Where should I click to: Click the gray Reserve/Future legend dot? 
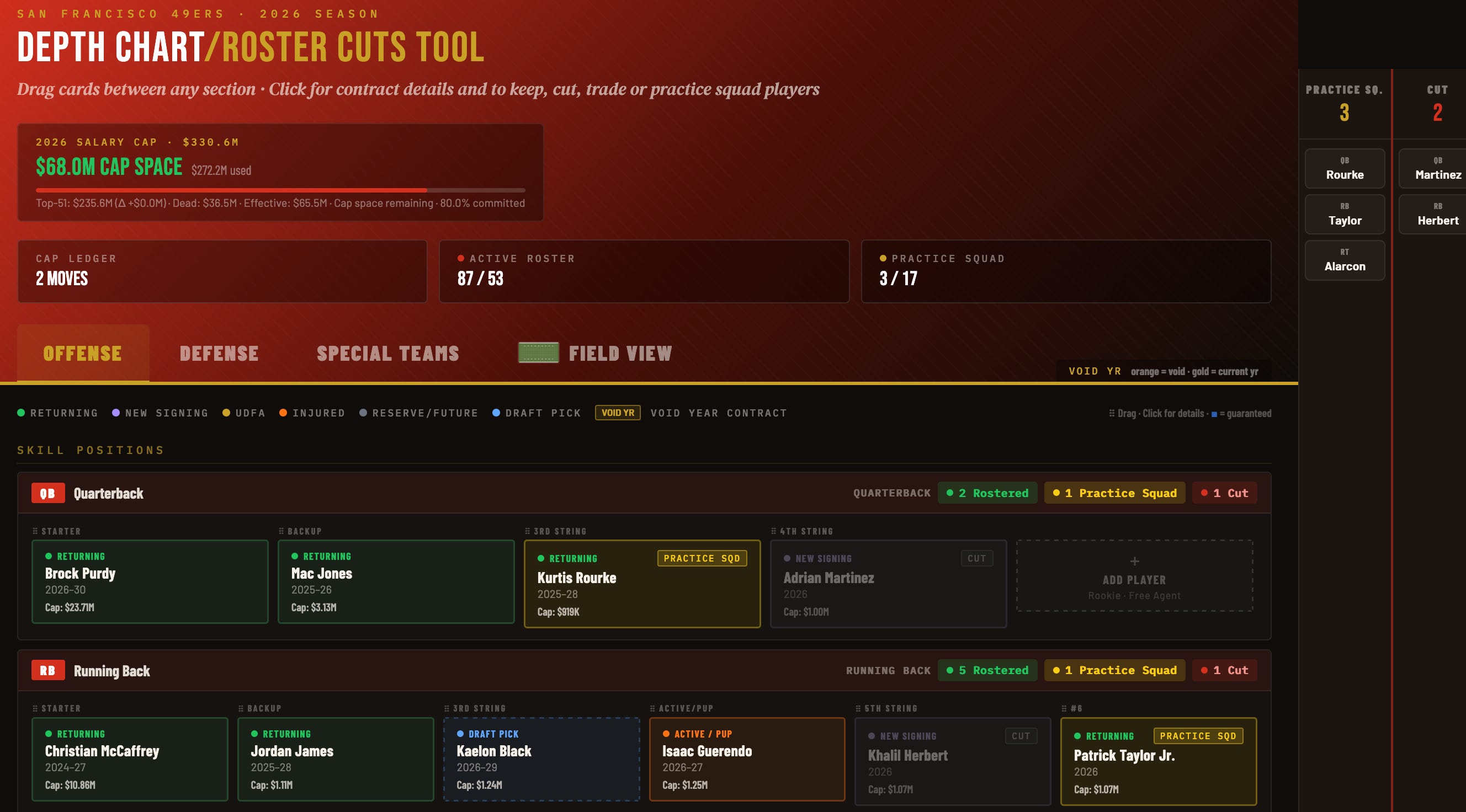point(363,413)
